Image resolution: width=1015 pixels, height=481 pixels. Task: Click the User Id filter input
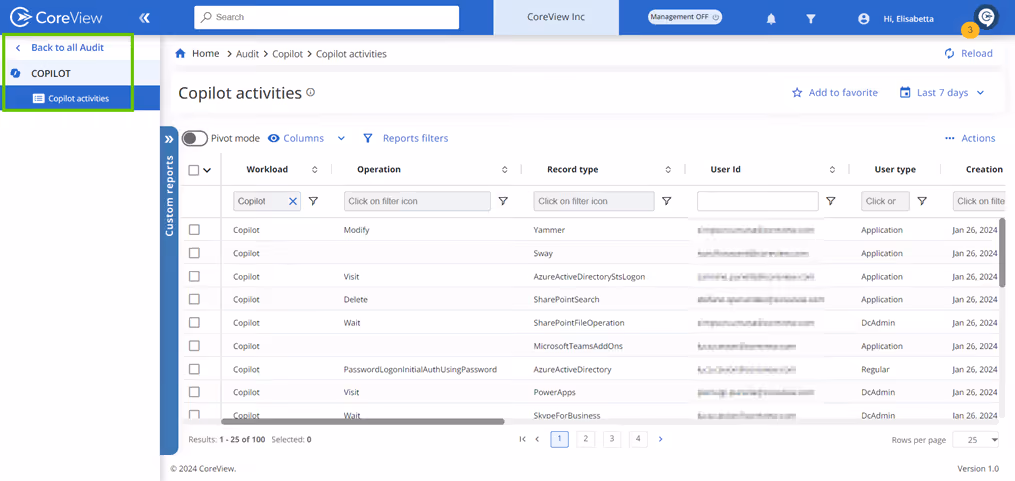tap(757, 201)
